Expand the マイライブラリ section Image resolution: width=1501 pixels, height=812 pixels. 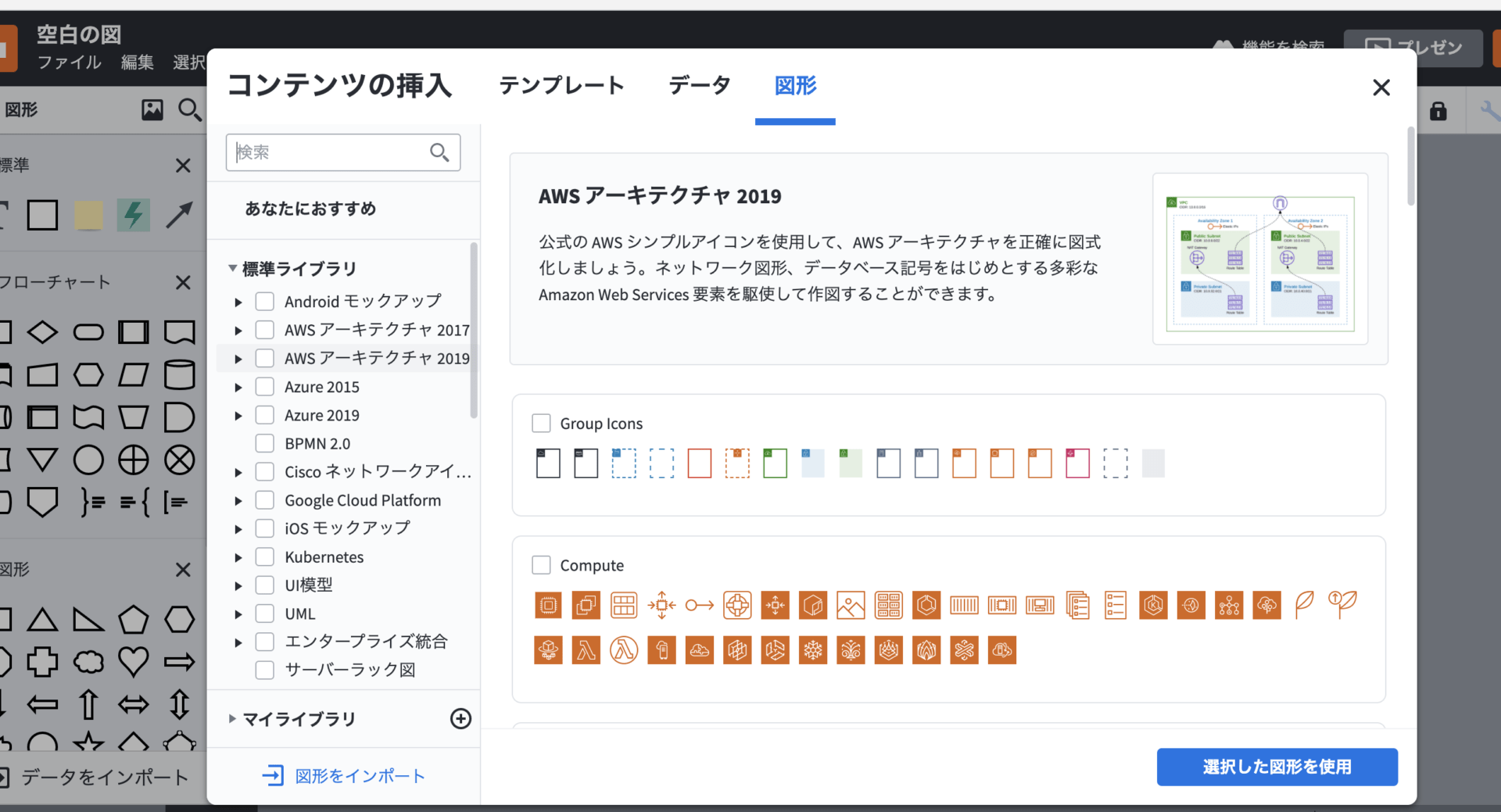tap(232, 719)
